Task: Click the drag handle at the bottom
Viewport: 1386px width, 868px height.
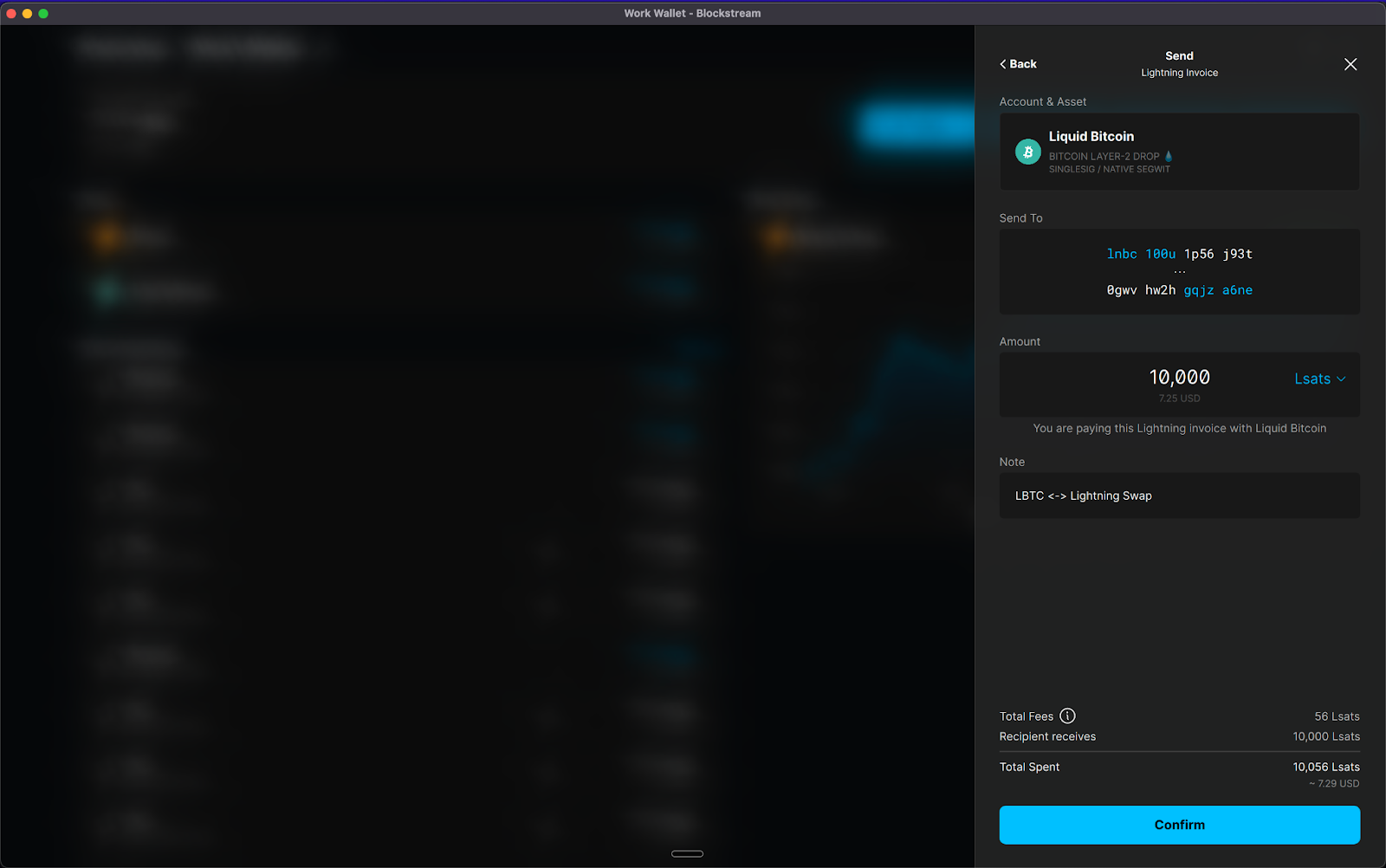Action: pyautogui.click(x=687, y=854)
